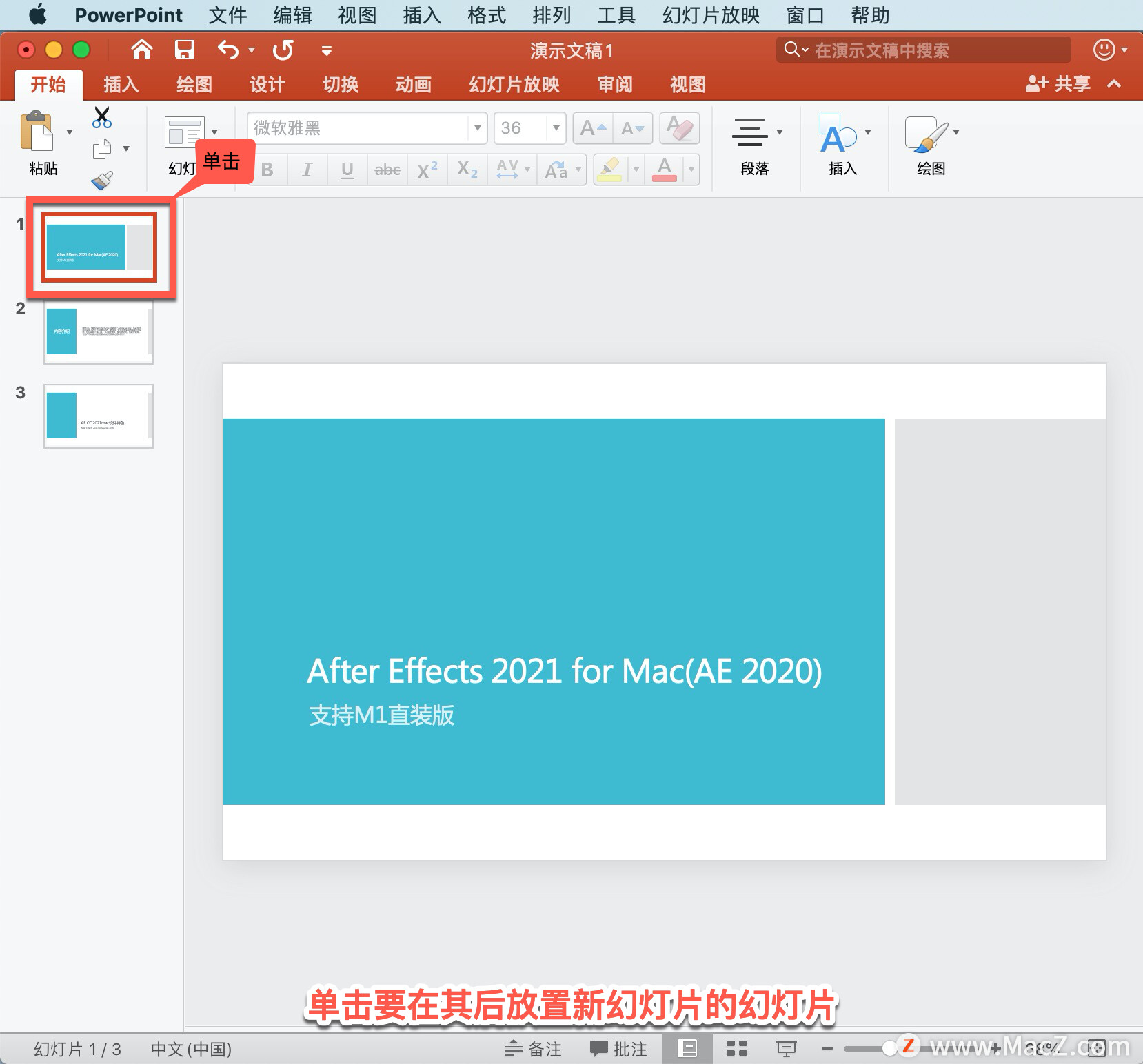Toggle Underline formatting
The height and width of the screenshot is (1064, 1143).
[x=347, y=170]
